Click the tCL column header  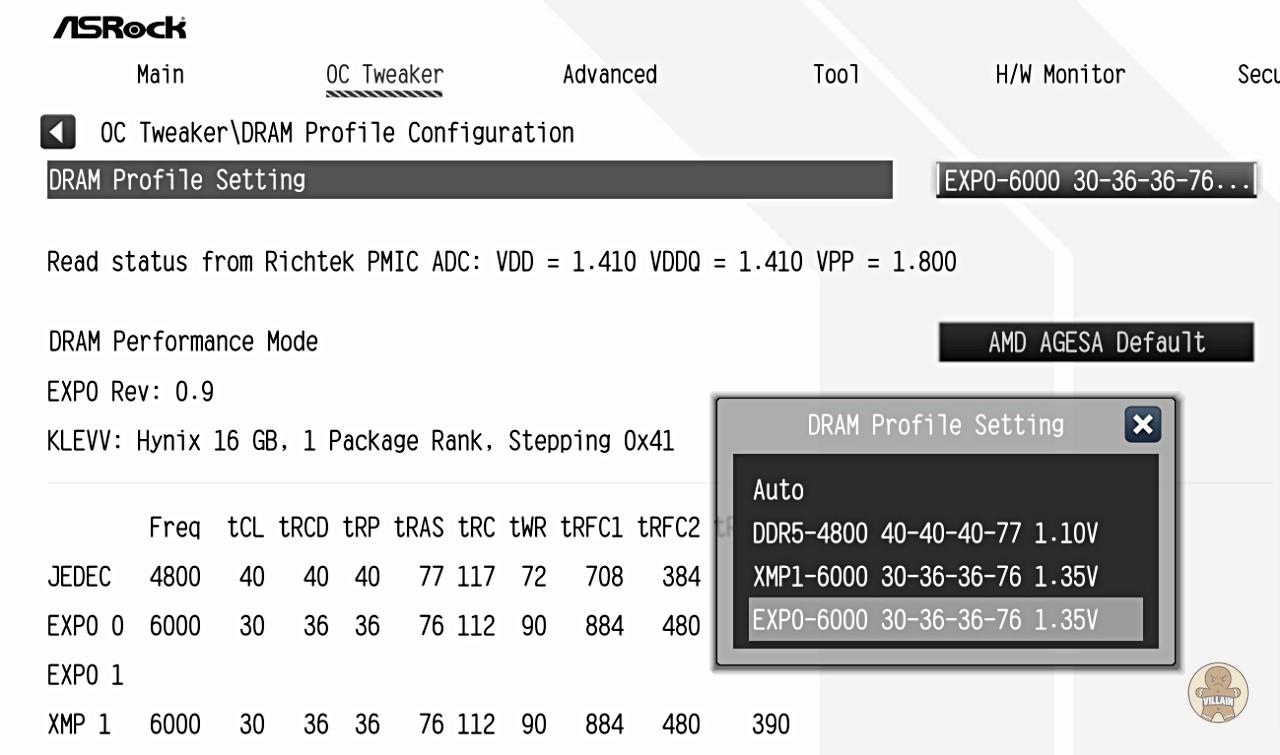pos(246,528)
